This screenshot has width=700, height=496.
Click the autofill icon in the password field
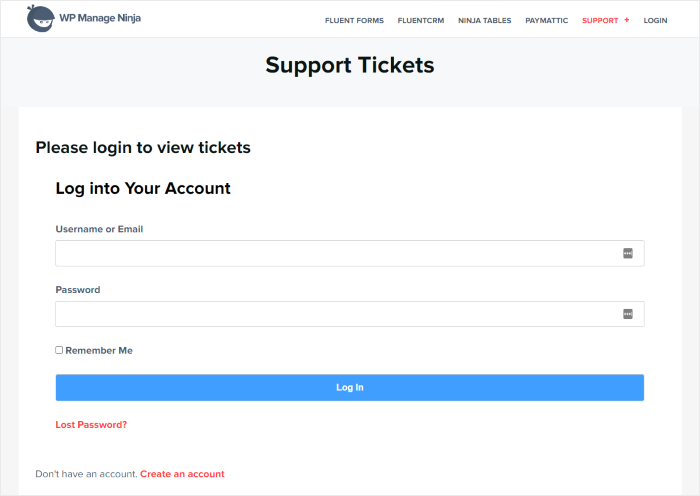628,314
